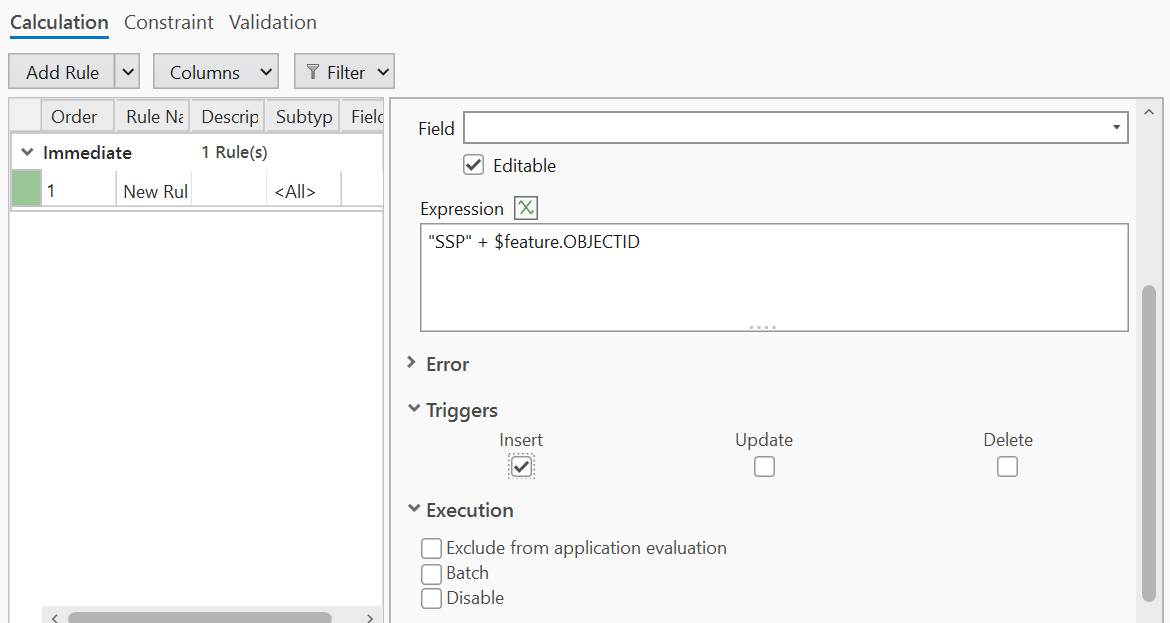Enable the Batch execution option
Image resolution: width=1170 pixels, height=623 pixels.
pos(432,573)
